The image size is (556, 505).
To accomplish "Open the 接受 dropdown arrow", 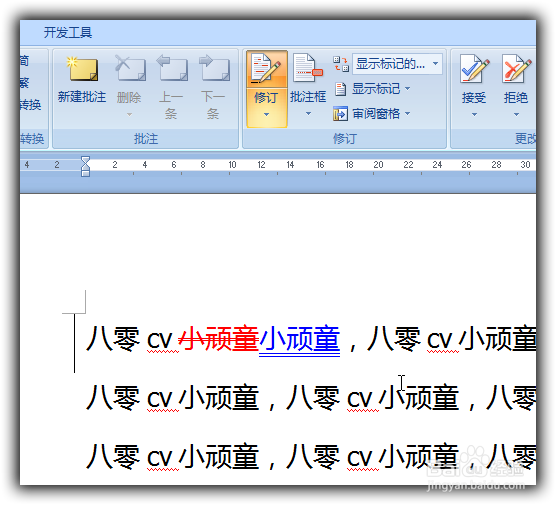I will [x=474, y=115].
